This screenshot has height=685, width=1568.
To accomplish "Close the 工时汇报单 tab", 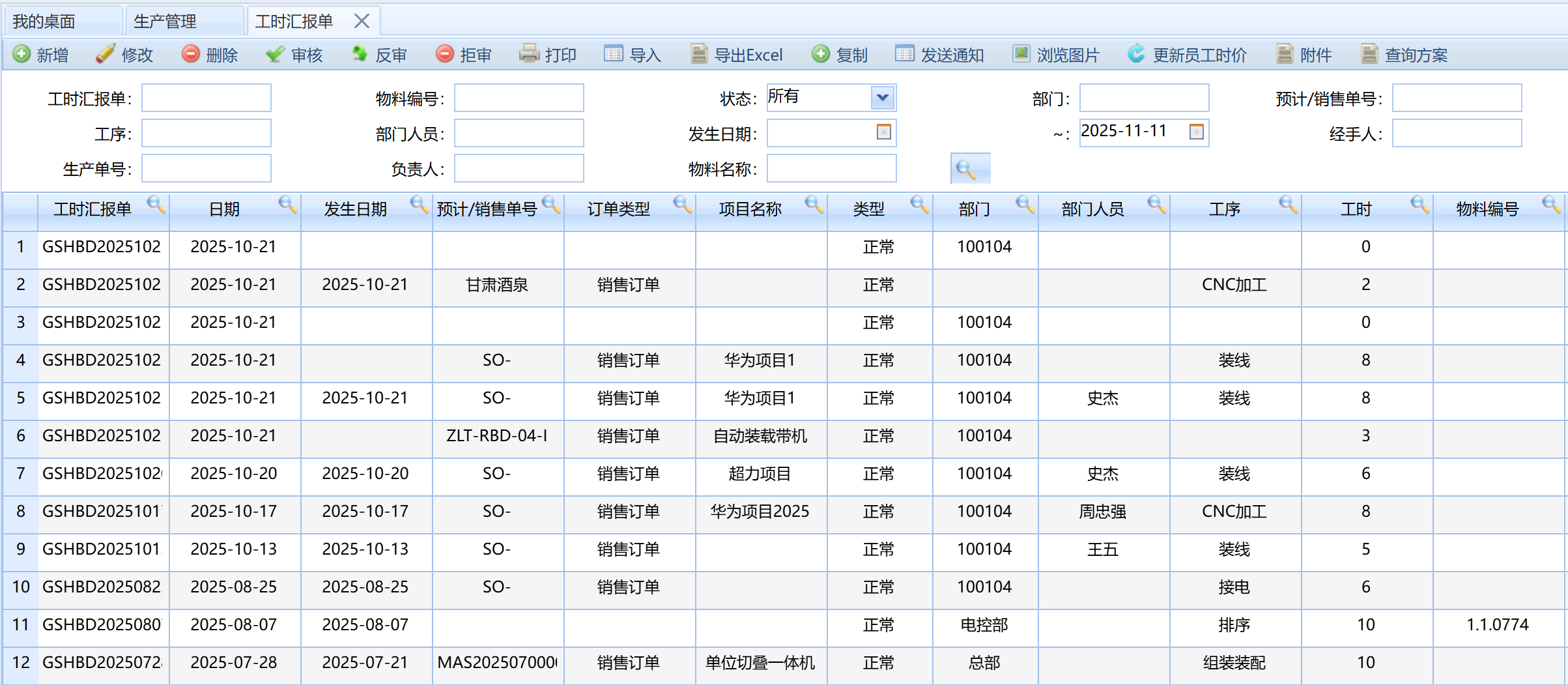I will [362, 22].
